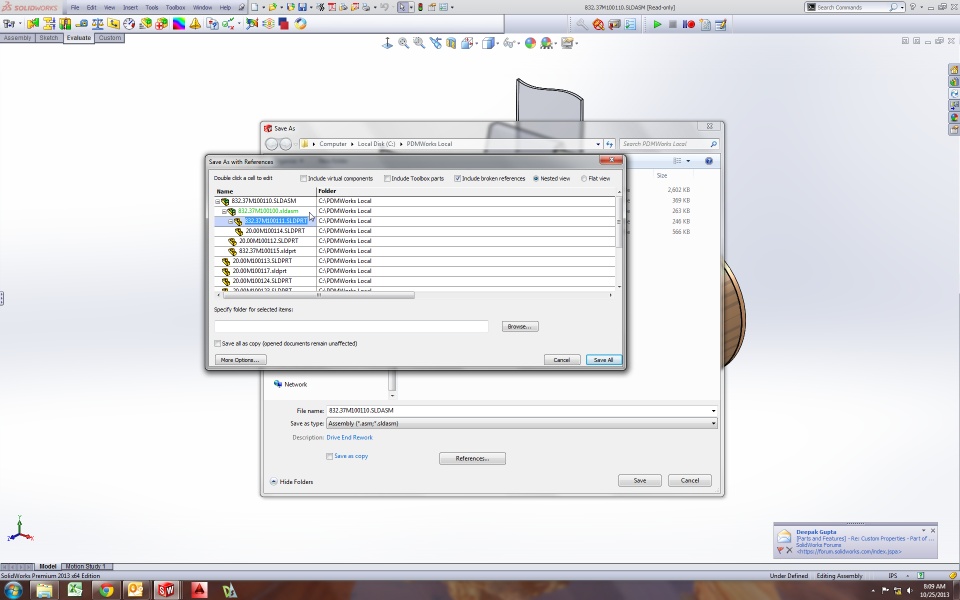Open the Tools menu
This screenshot has height=600, width=960.
tap(152, 7)
